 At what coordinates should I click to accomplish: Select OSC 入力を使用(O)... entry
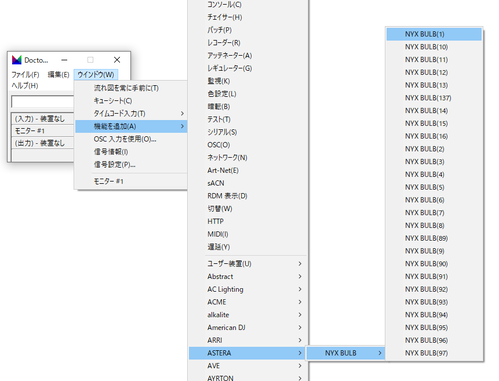click(x=131, y=139)
